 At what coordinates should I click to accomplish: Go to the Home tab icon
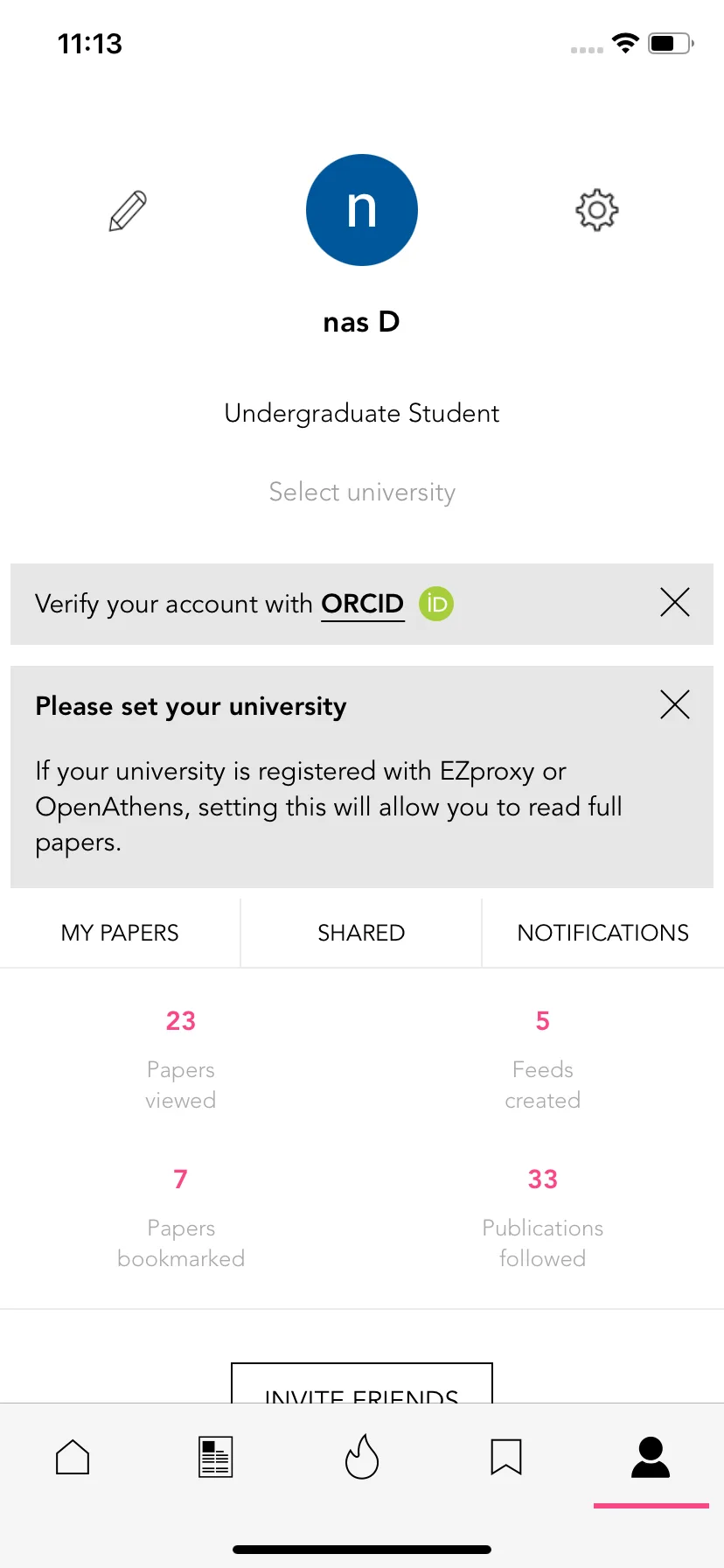coord(73,1457)
